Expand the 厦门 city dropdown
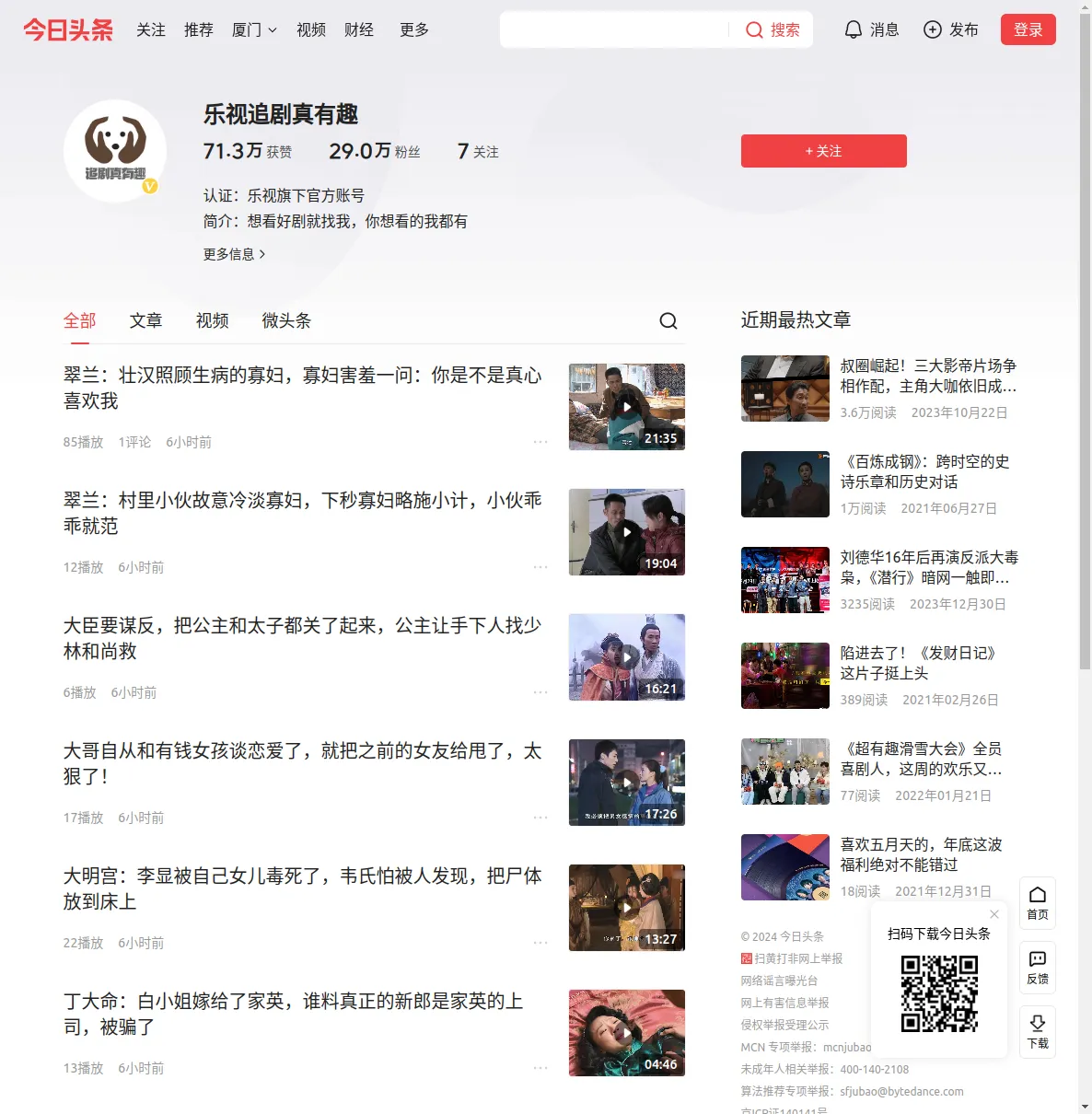Viewport: 1092px width, 1114px height. click(x=254, y=29)
